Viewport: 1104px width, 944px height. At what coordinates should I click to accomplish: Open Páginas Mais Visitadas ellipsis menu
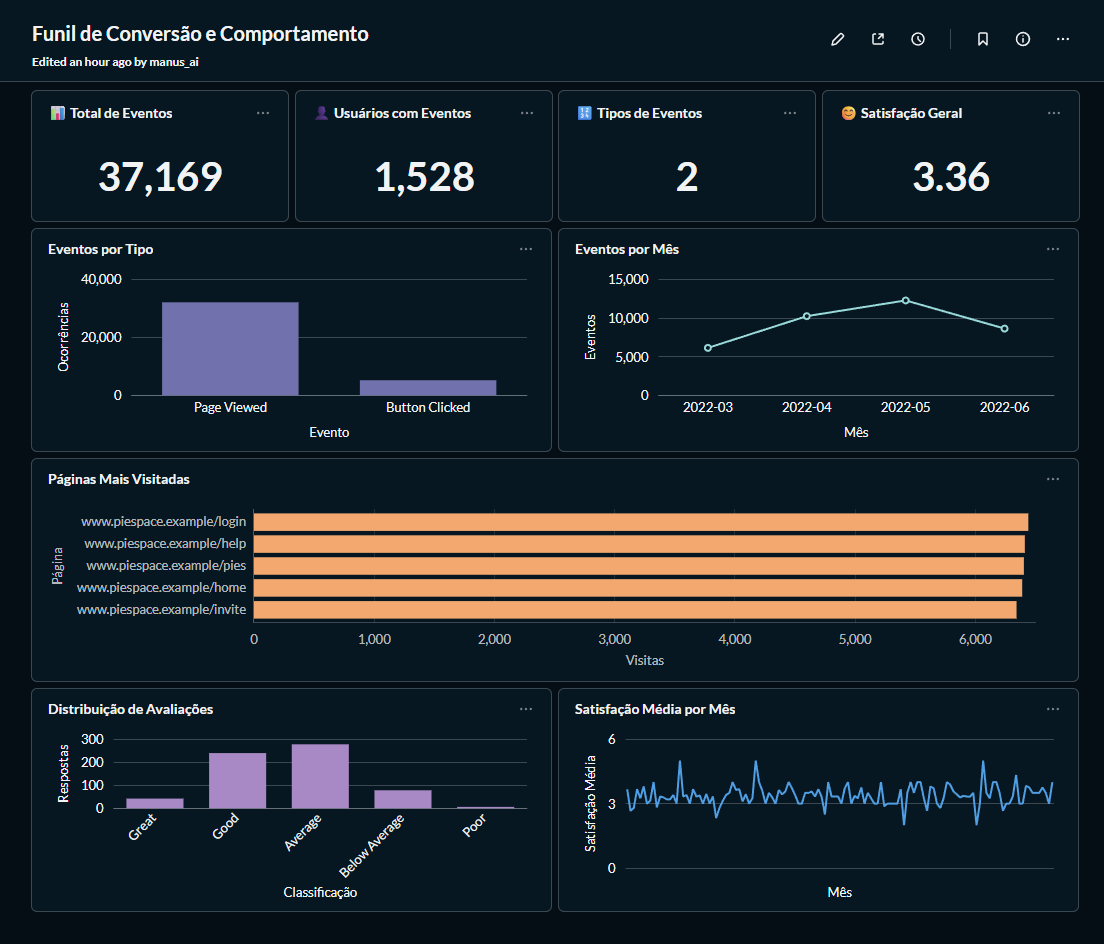[x=1053, y=479]
